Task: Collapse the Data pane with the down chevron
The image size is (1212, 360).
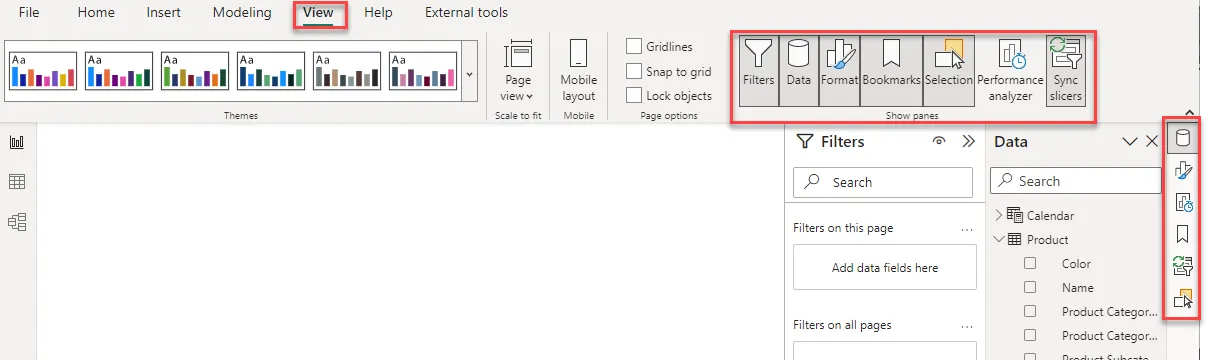Action: [1131, 142]
